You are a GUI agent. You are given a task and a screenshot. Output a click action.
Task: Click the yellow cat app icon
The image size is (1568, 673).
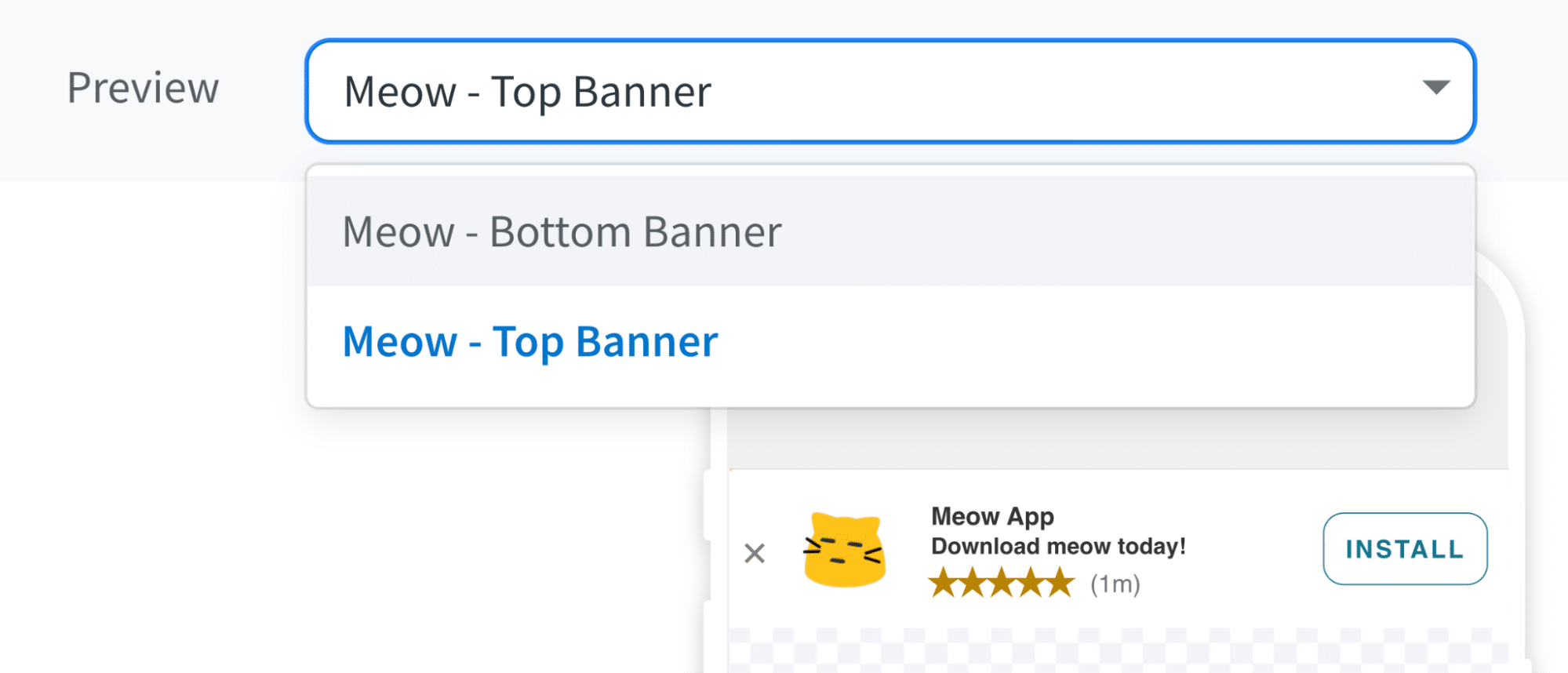click(845, 550)
